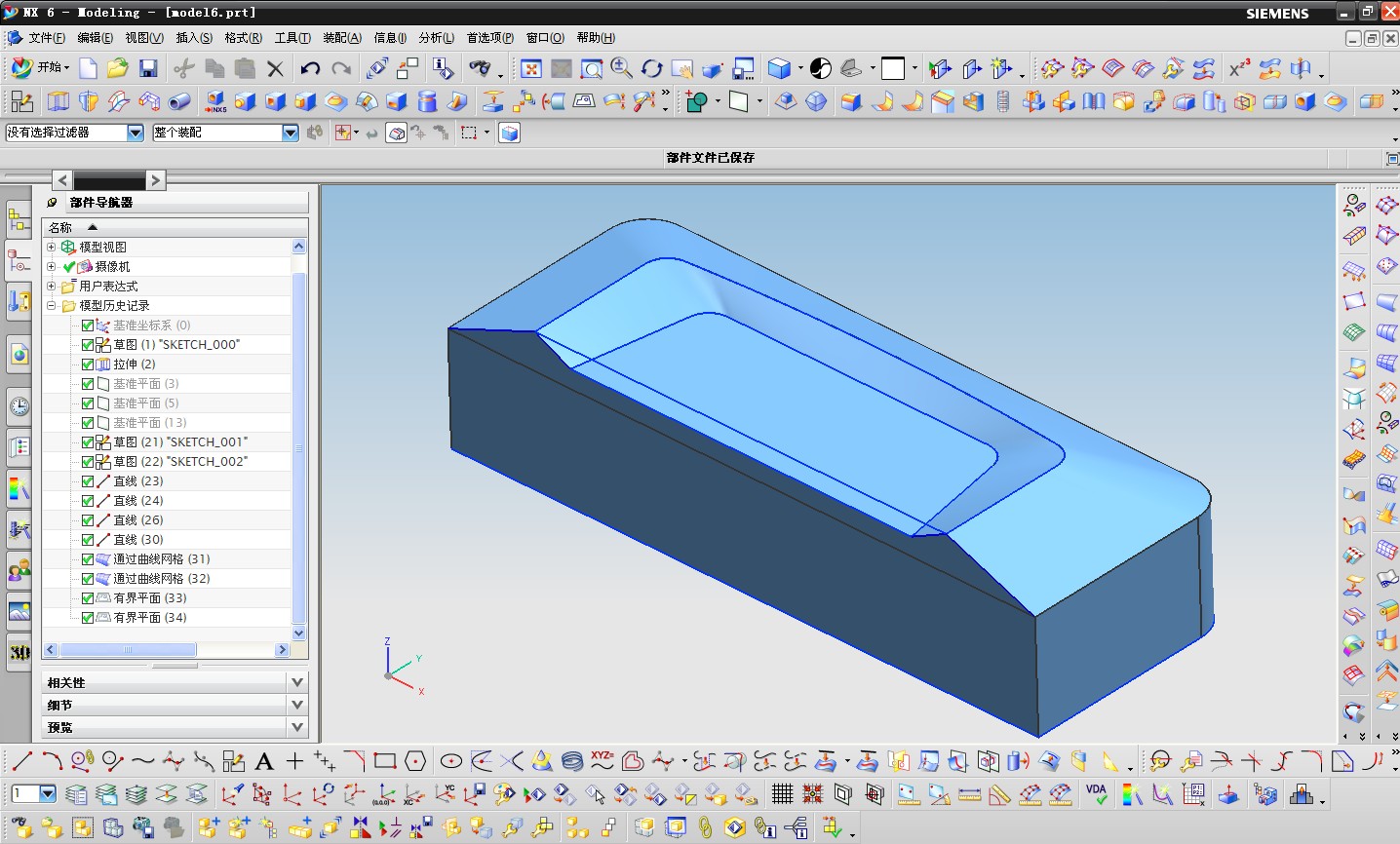1400x844 pixels.
Task: Toggle checkbox for 通过曲线网格 (31)
Action: point(88,559)
